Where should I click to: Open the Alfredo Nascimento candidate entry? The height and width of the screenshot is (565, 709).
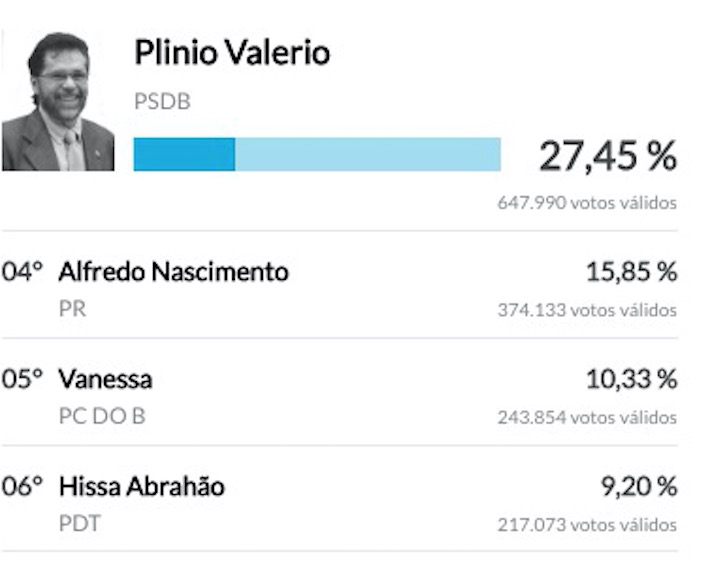[173, 271]
